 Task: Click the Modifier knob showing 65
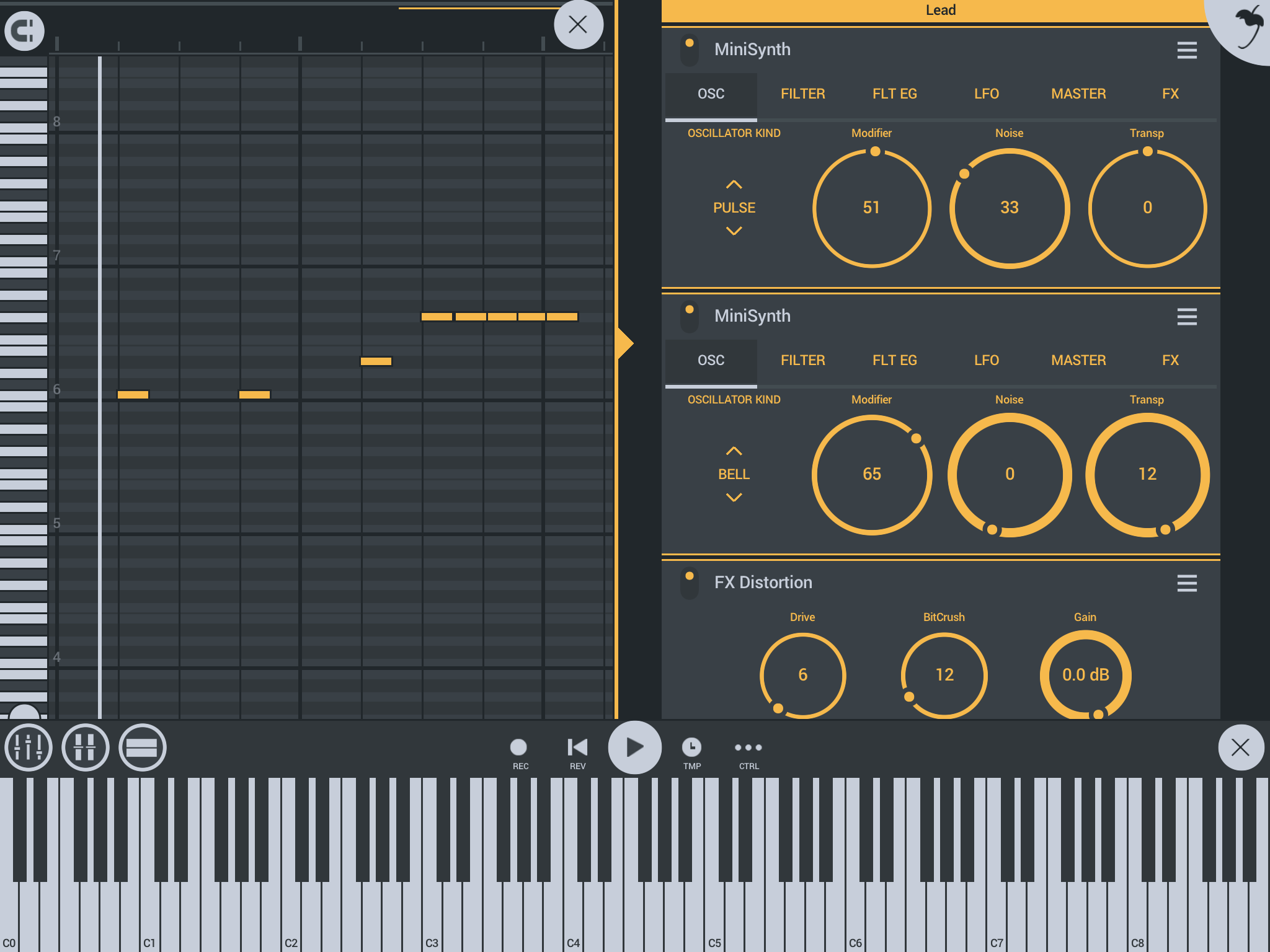(872, 474)
